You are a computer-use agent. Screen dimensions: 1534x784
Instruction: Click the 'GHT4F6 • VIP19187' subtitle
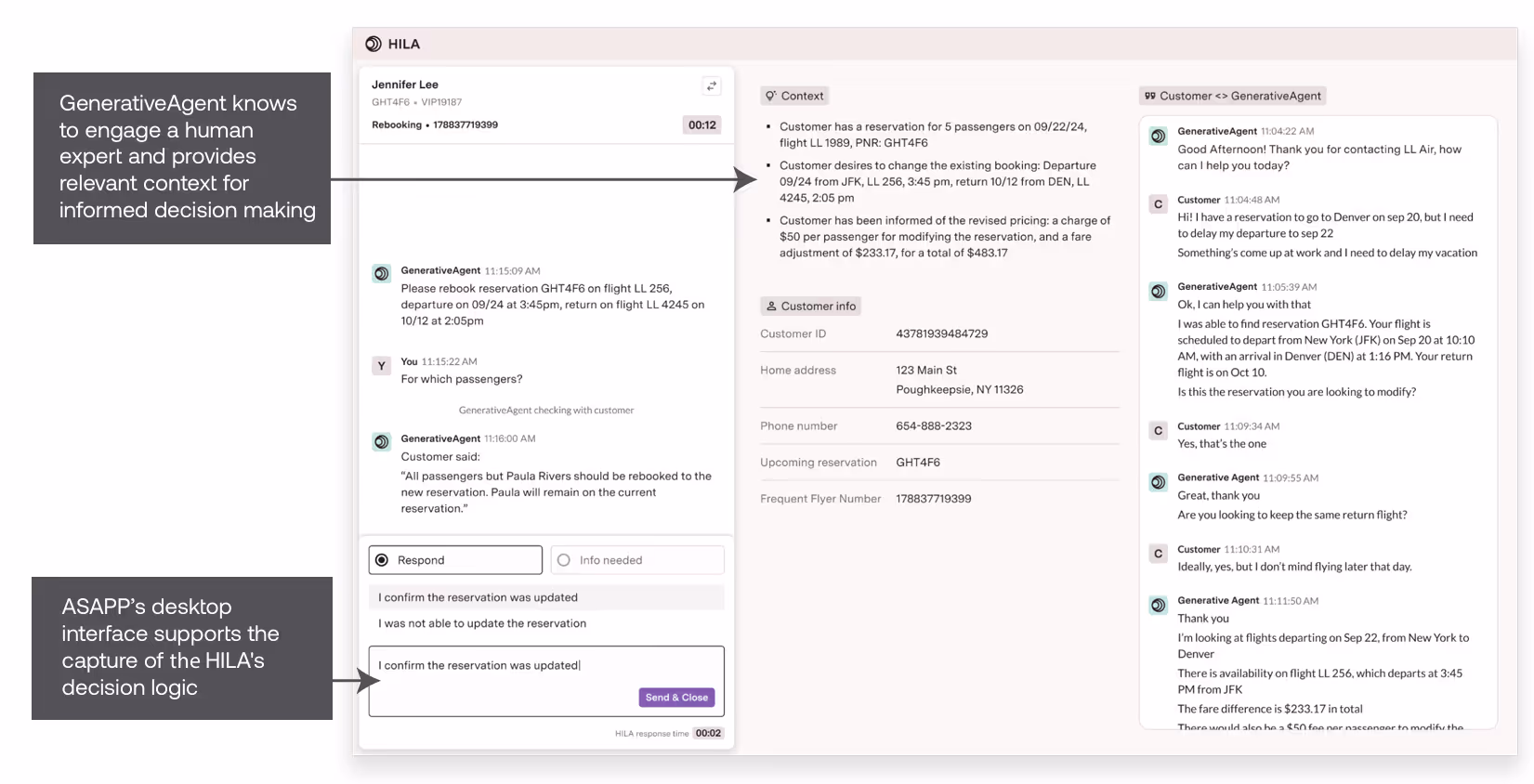pyautogui.click(x=416, y=102)
